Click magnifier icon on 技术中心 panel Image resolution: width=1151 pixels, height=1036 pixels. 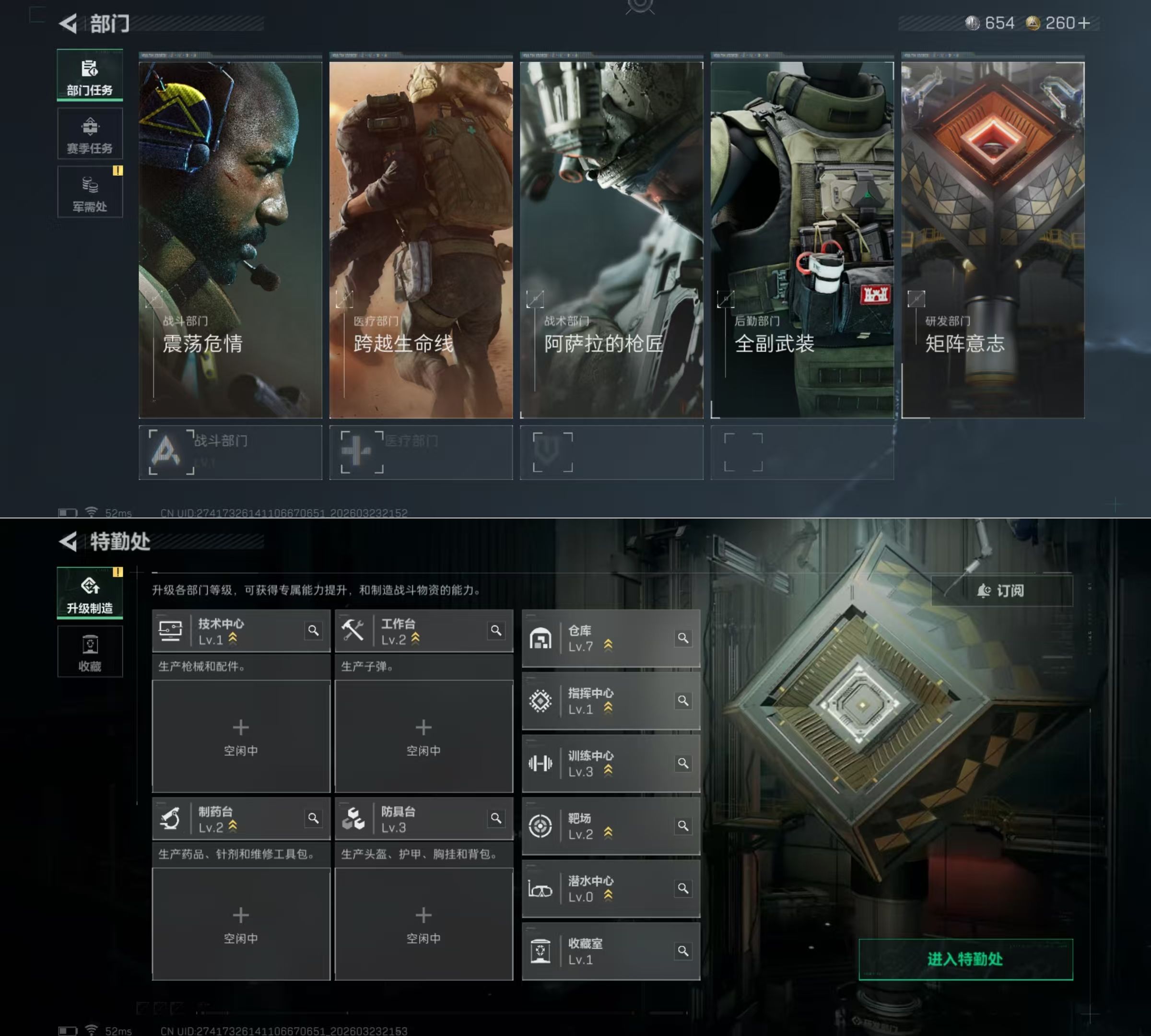click(x=313, y=631)
